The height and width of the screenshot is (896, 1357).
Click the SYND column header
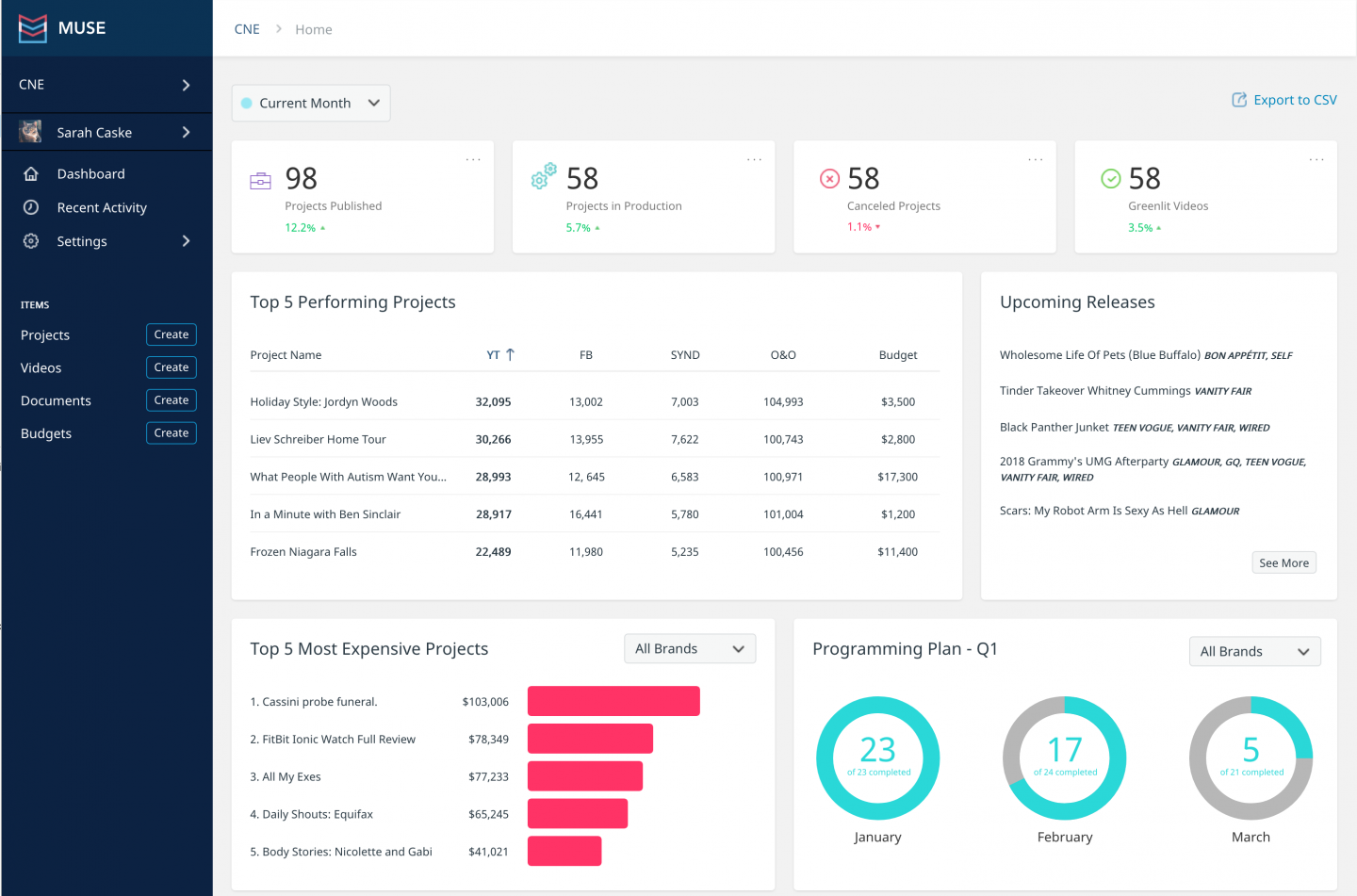pos(685,355)
